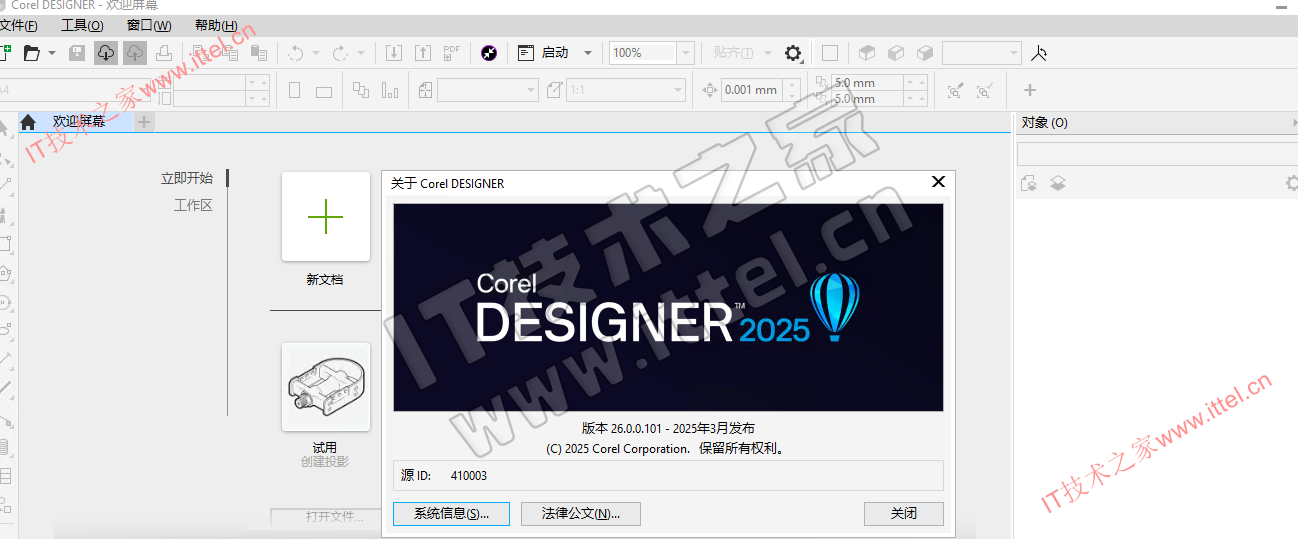Open the 启动 launcher dropdown
The height and width of the screenshot is (539, 1298).
pos(588,53)
